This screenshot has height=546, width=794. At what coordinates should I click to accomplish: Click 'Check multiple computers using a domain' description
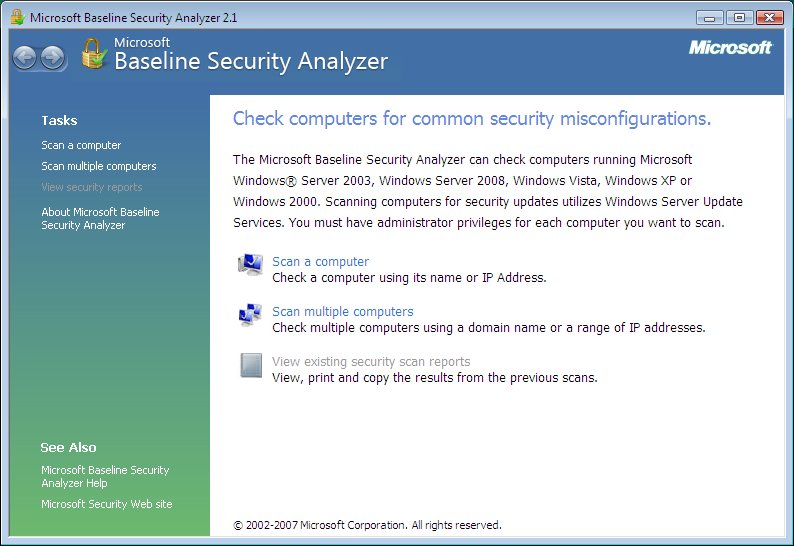point(489,328)
